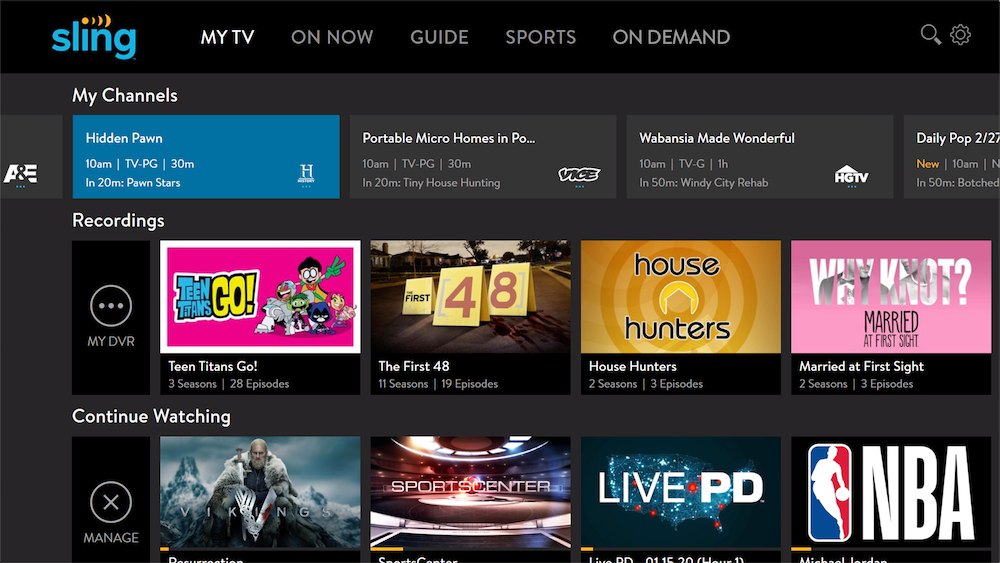Switch to the ON NOW tab

pos(332,37)
